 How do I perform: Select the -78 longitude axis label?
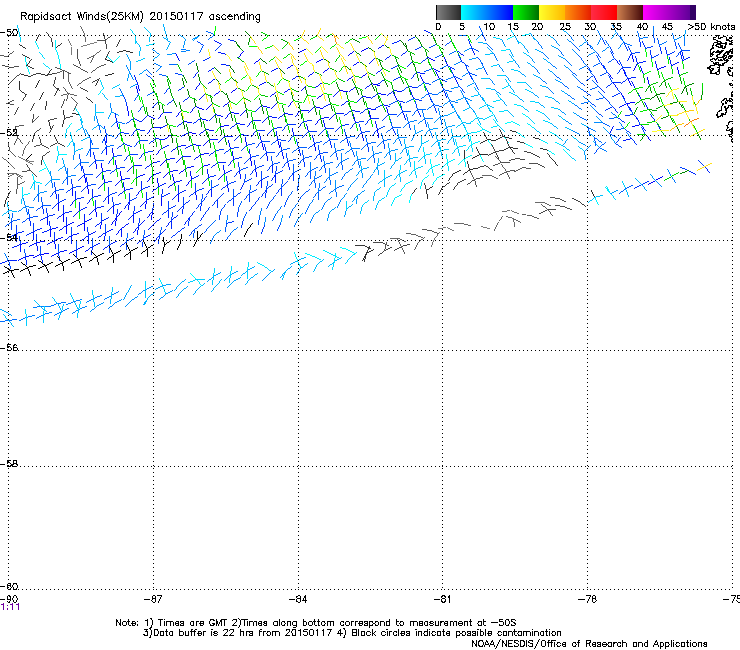[587, 599]
